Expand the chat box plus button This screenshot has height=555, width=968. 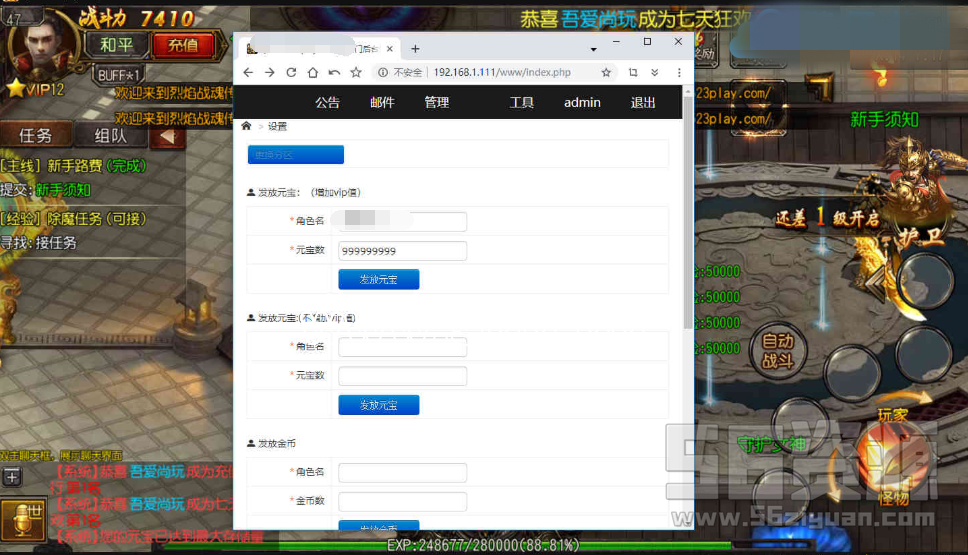click(x=12, y=478)
